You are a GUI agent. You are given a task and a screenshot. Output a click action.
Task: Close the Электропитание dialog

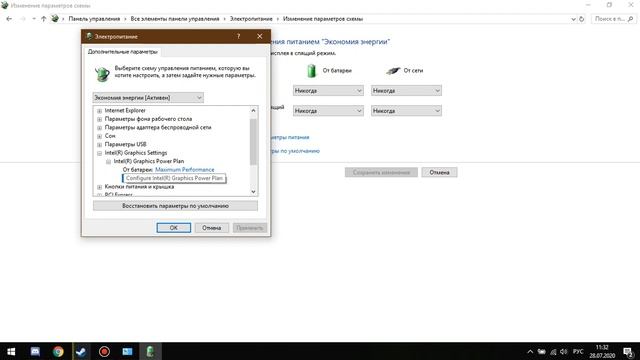260,36
